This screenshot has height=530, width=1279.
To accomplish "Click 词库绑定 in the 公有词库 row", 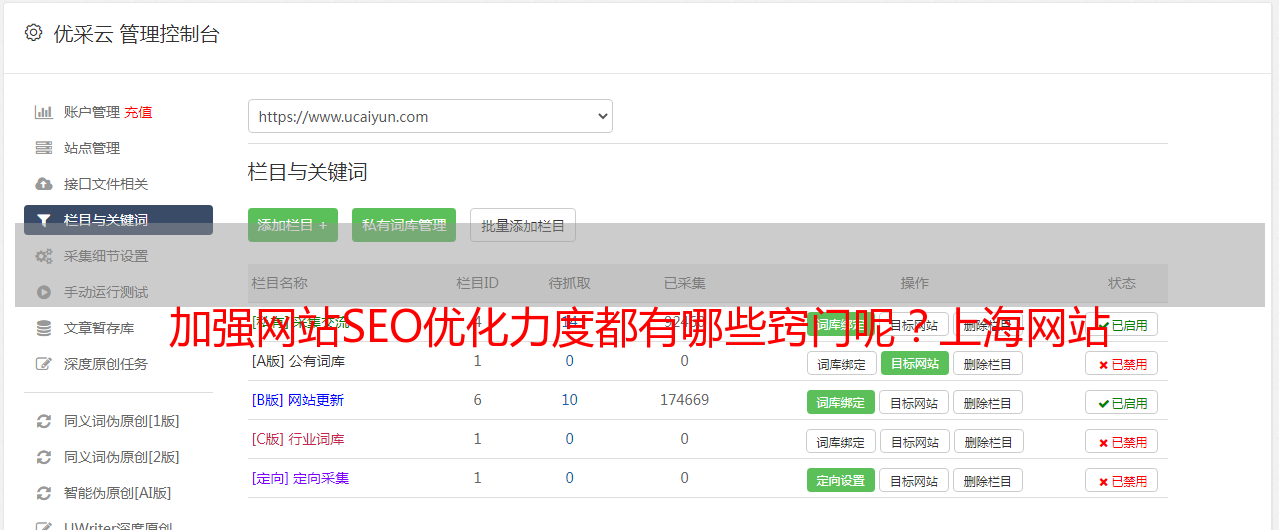I will (841, 363).
